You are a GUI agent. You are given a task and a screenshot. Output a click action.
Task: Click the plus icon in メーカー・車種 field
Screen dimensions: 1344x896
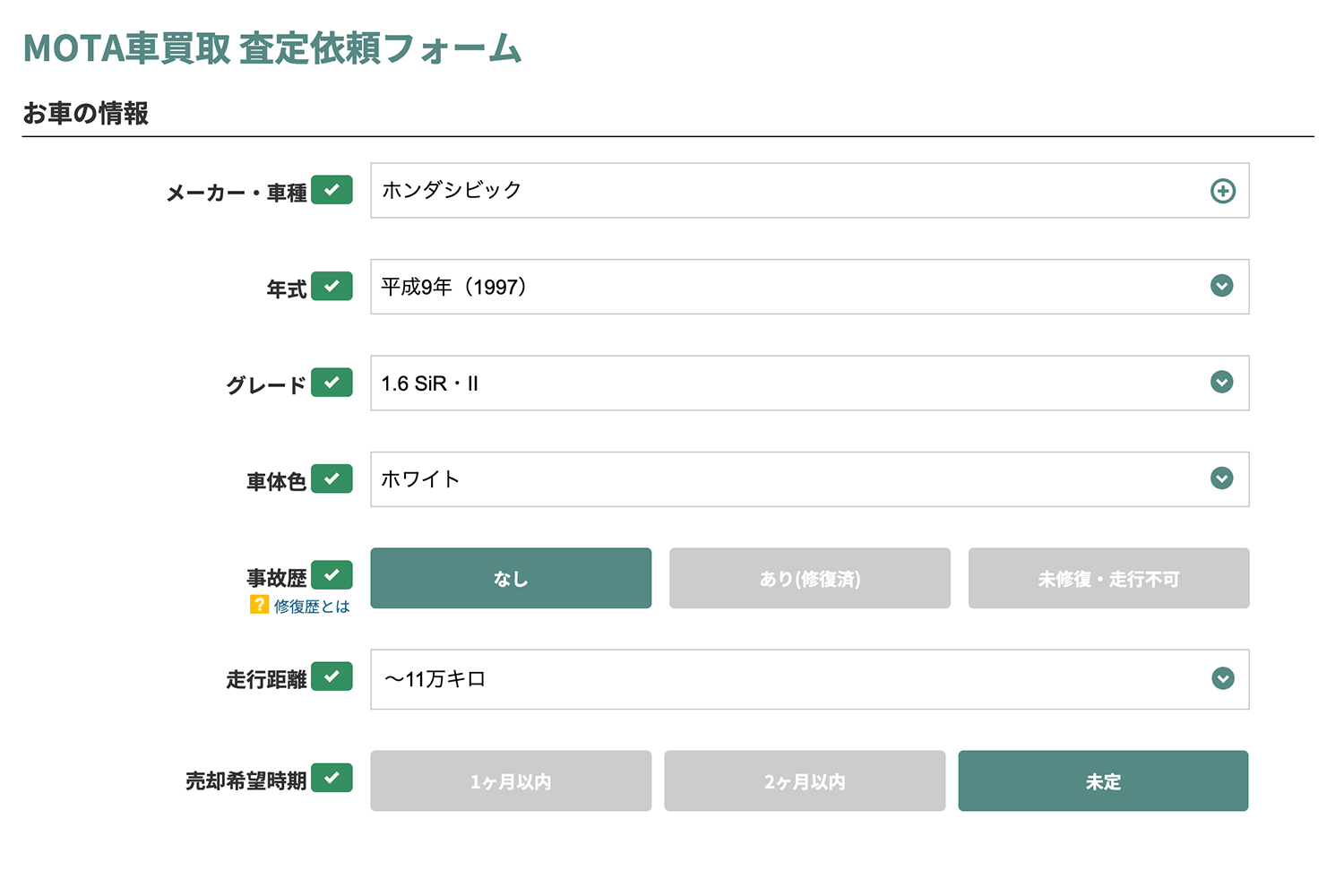1222,191
